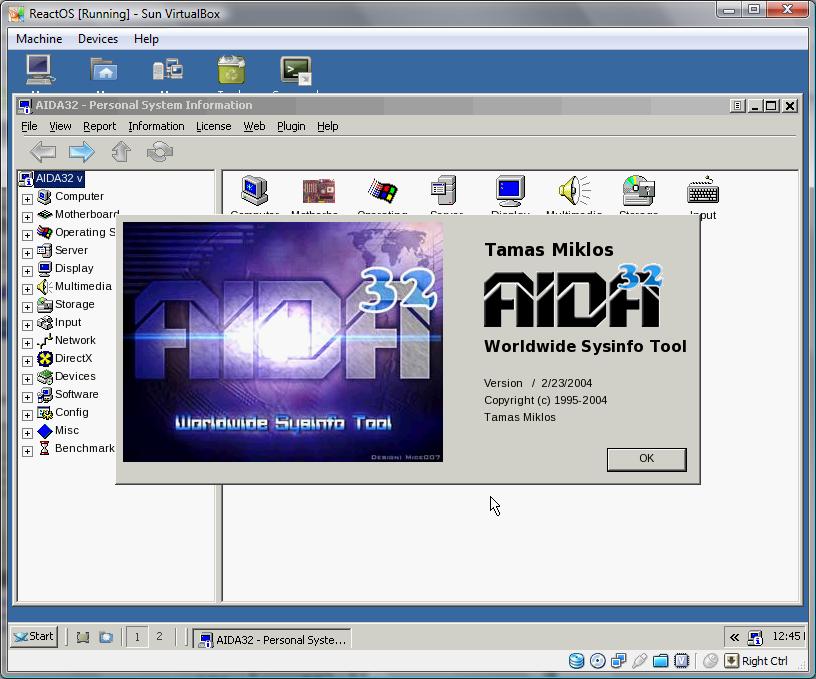Select the Input keyboard icon
Image resolution: width=816 pixels, height=679 pixels.
[x=702, y=193]
